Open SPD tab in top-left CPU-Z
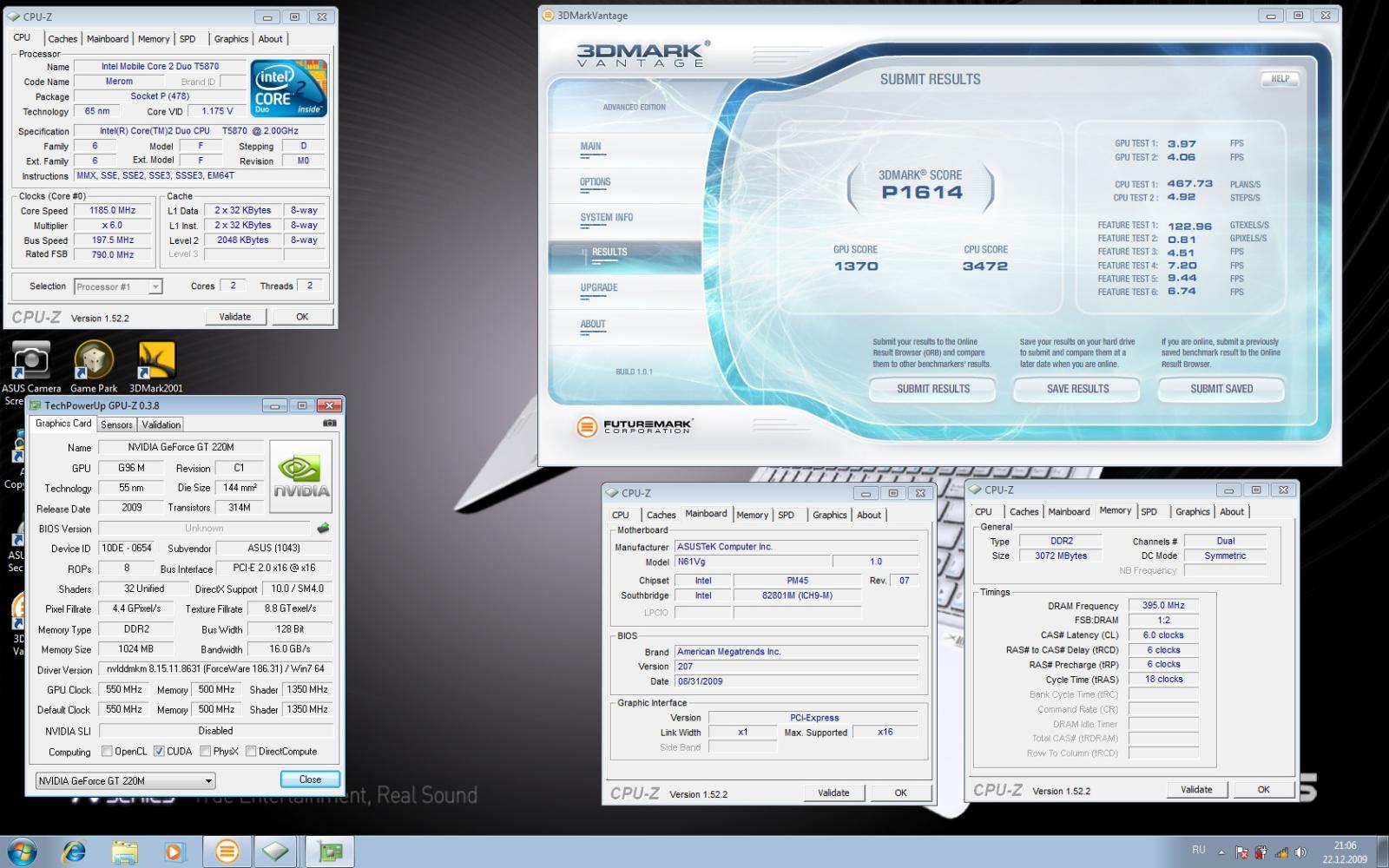 click(188, 39)
